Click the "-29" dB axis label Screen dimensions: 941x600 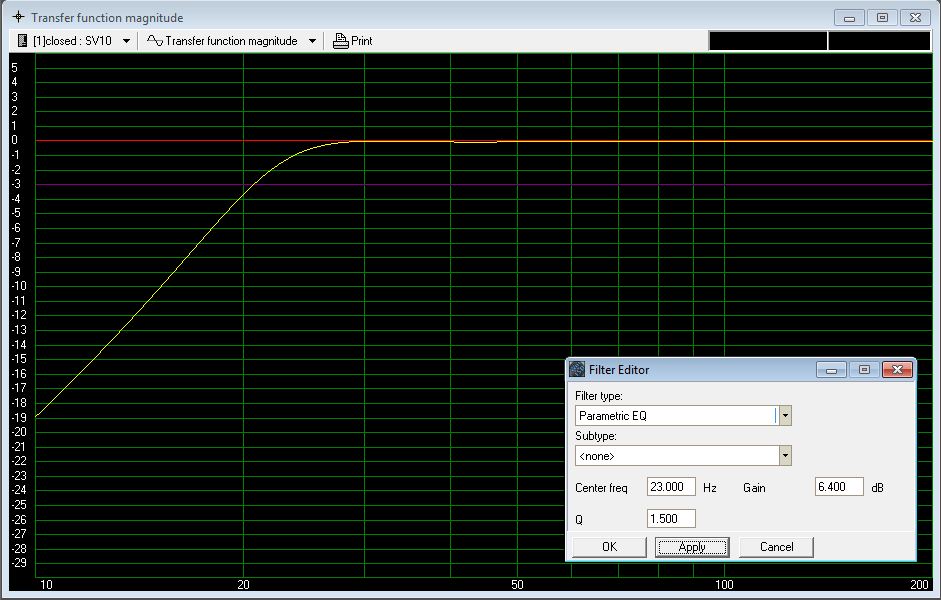pyautogui.click(x=19, y=563)
